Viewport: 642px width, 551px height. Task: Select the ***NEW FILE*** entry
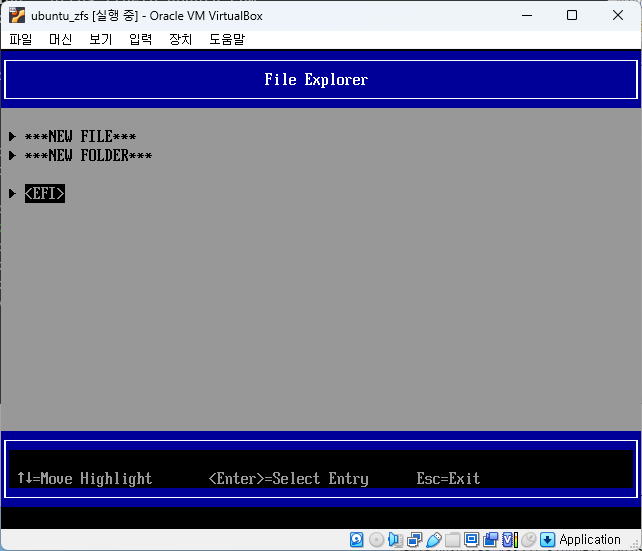pos(80,137)
